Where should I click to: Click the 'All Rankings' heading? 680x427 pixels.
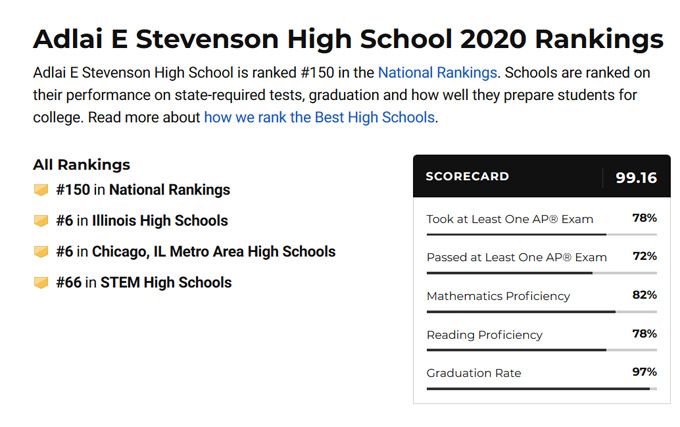82,165
